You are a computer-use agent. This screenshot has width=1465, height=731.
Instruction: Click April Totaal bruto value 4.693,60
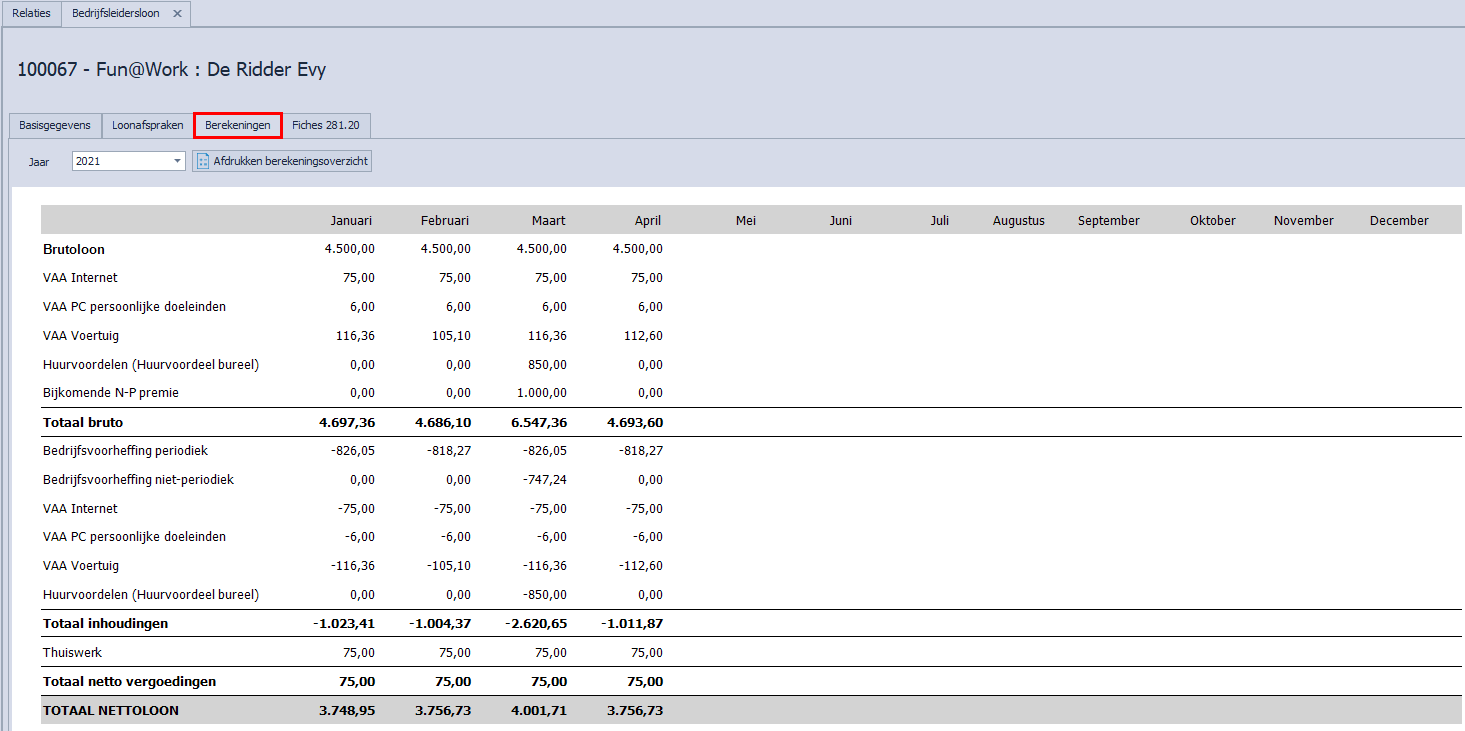[637, 423]
